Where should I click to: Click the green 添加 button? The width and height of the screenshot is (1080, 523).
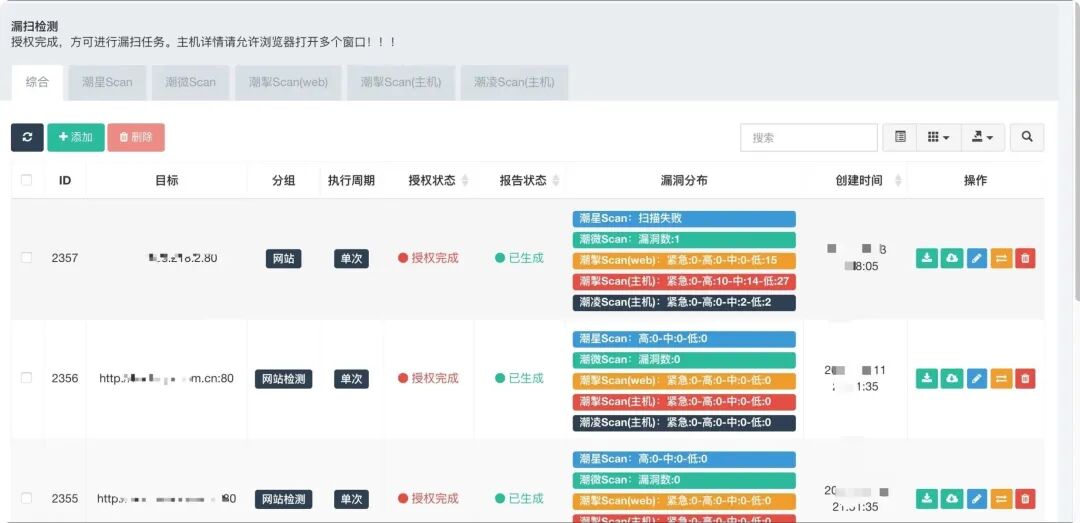pos(76,137)
